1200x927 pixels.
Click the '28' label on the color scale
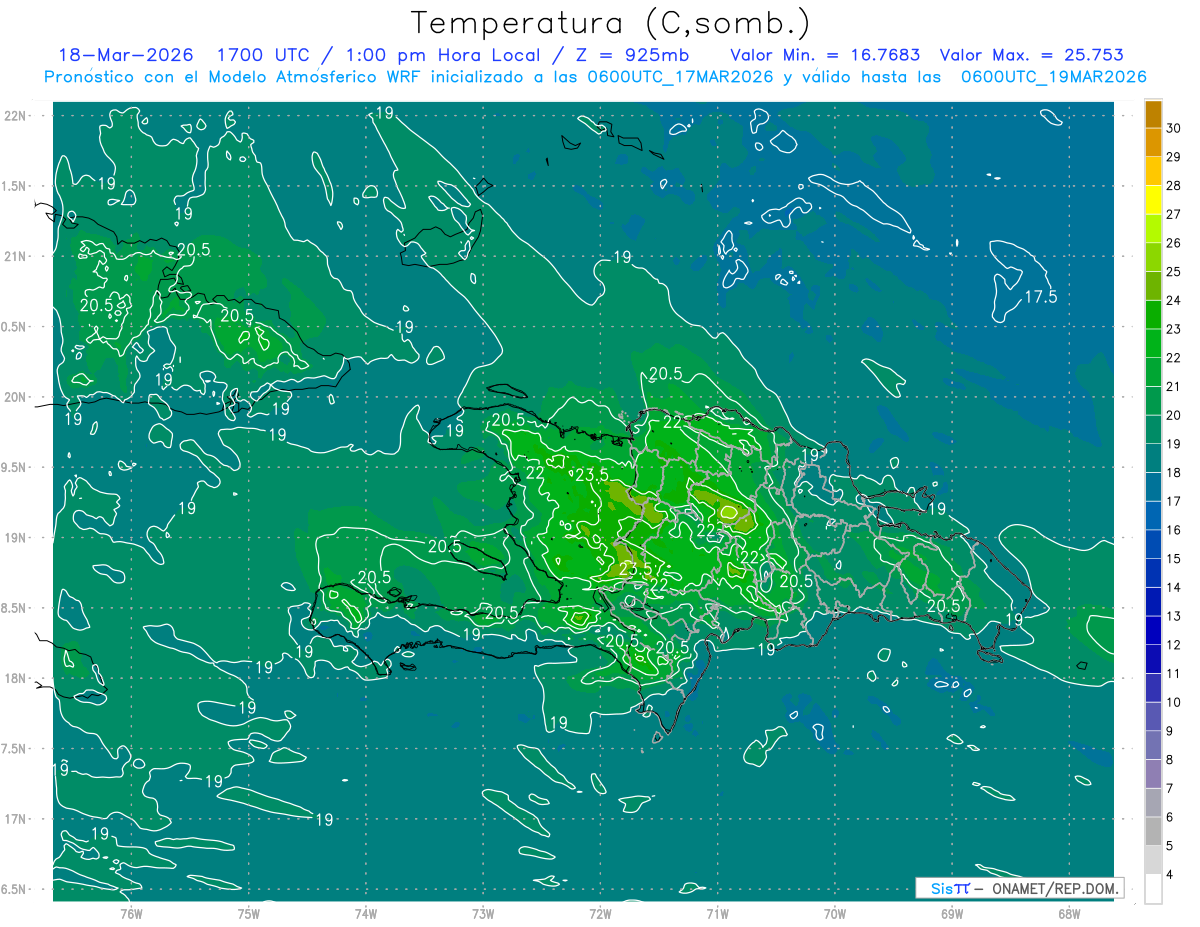(x=1174, y=186)
